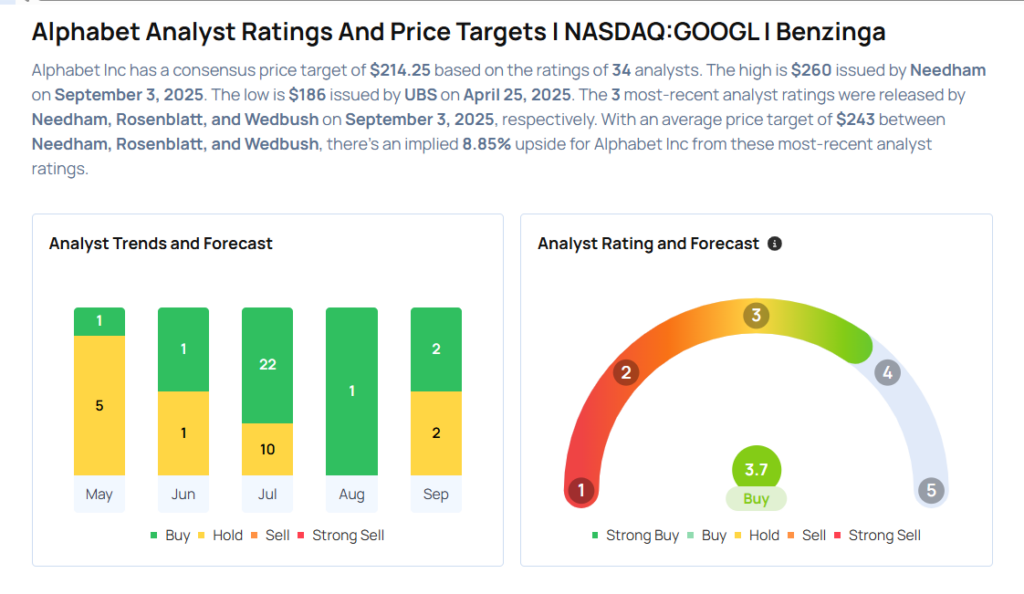The image size is (1024, 594).
Task: Click the info icon beside Analyst Rating and Forecast
Action: (x=775, y=243)
